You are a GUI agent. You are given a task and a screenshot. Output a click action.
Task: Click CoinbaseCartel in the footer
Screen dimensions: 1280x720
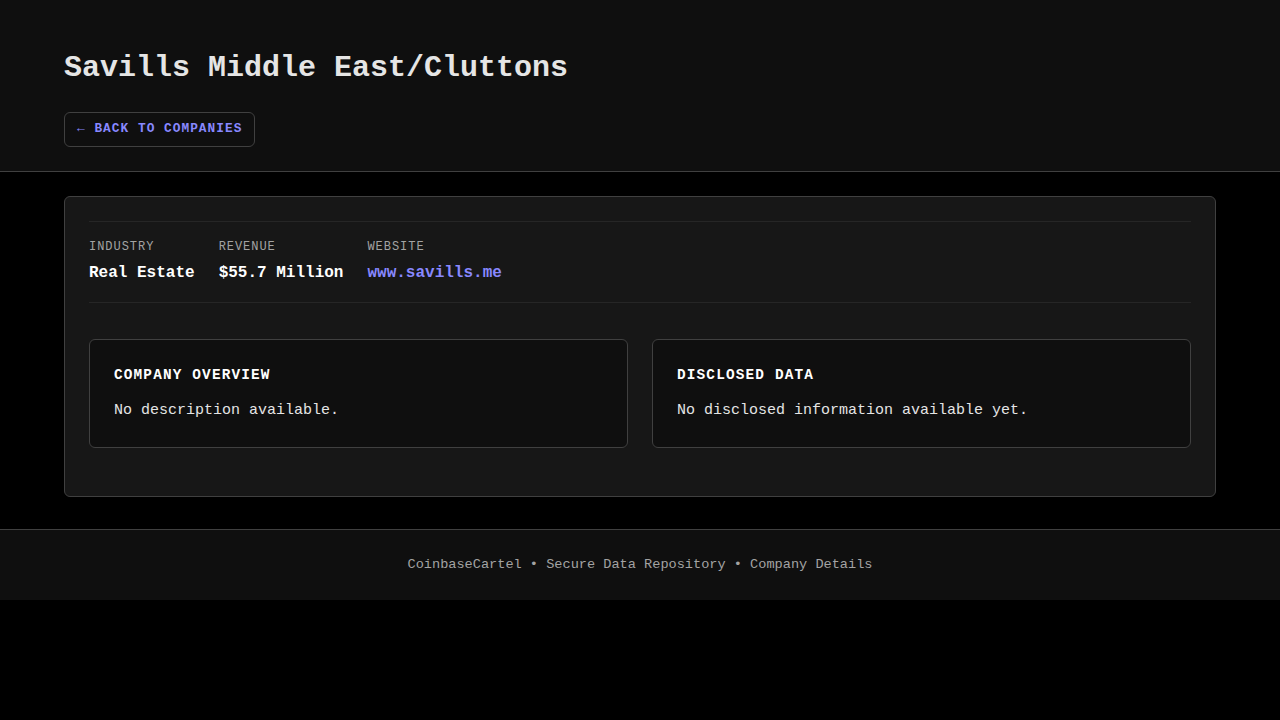click(464, 564)
